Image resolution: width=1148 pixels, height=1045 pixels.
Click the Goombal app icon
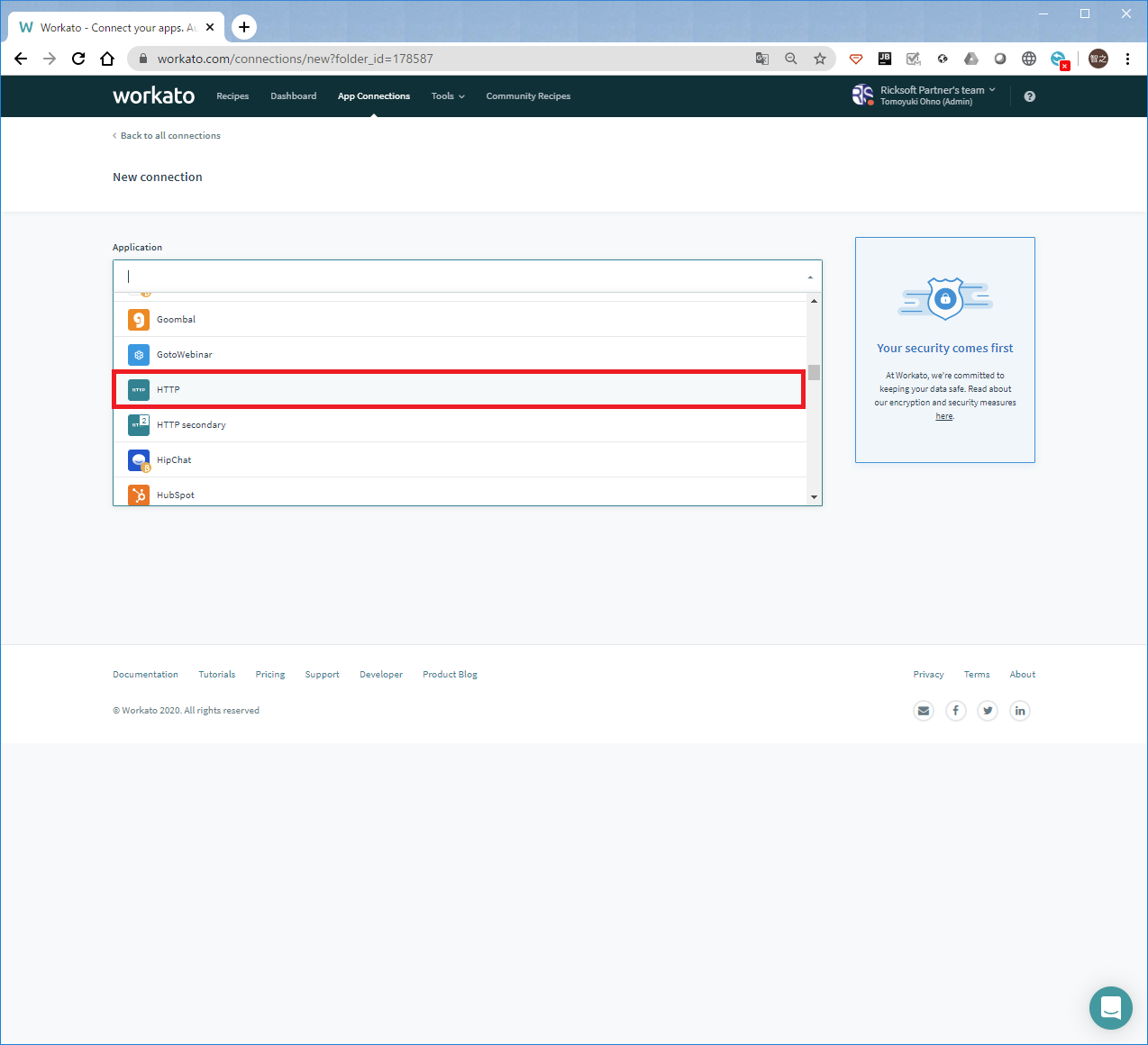(x=139, y=320)
